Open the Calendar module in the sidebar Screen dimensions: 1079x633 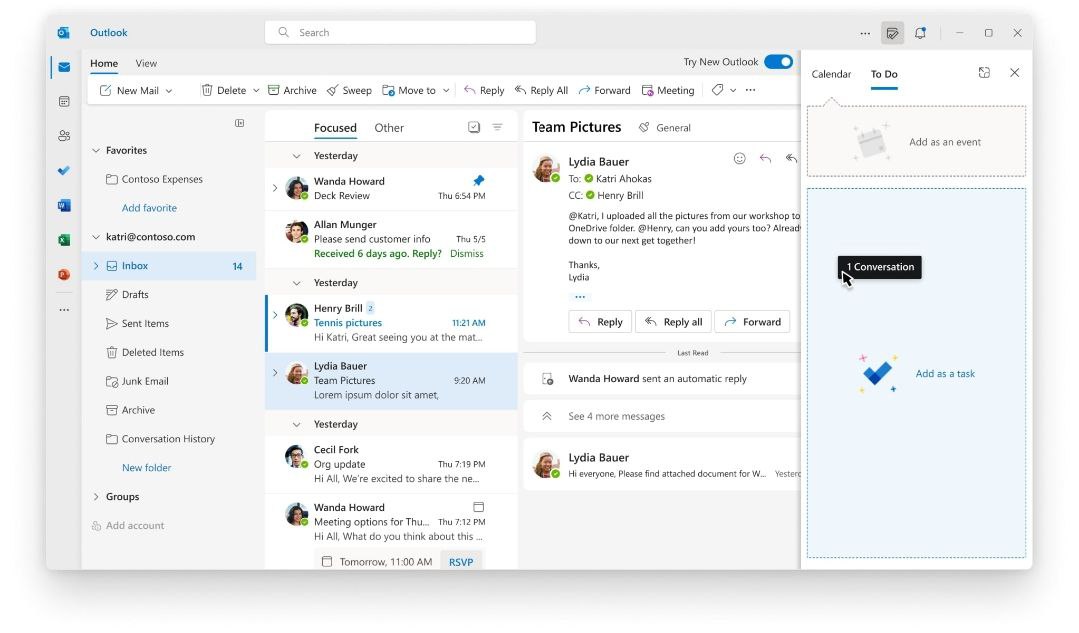(x=64, y=102)
